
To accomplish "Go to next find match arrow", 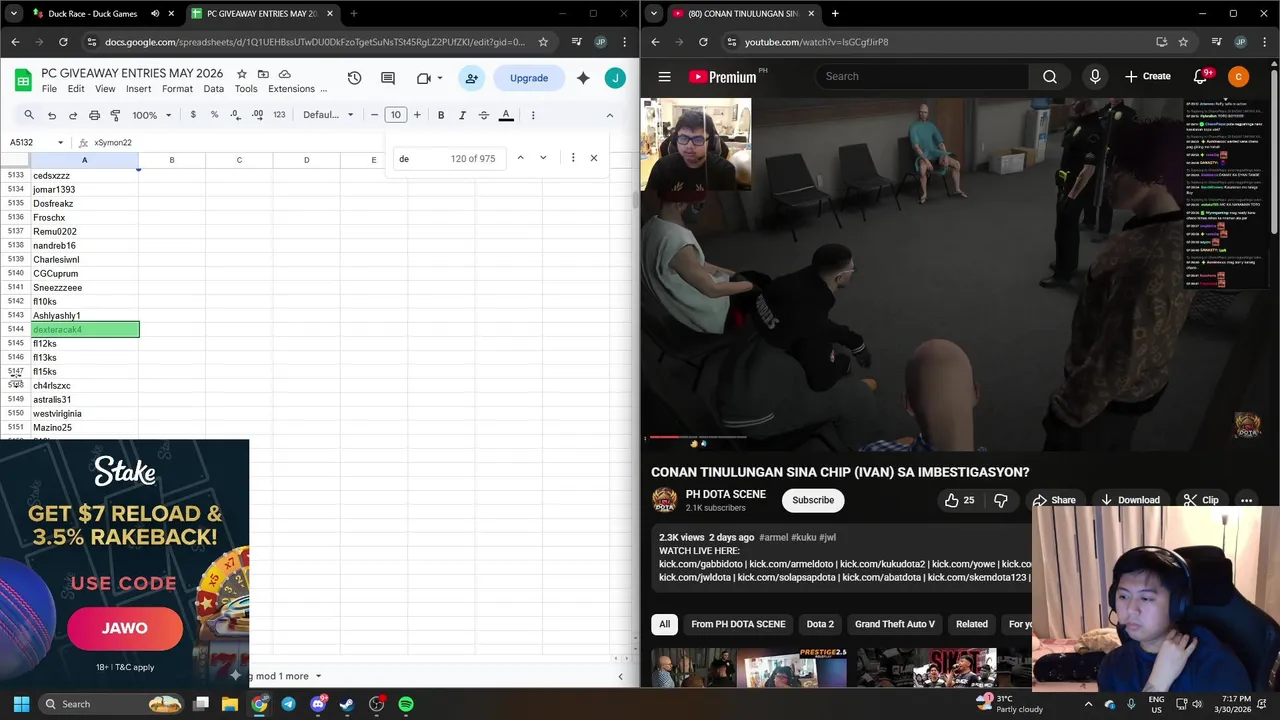I will point(543,158).
